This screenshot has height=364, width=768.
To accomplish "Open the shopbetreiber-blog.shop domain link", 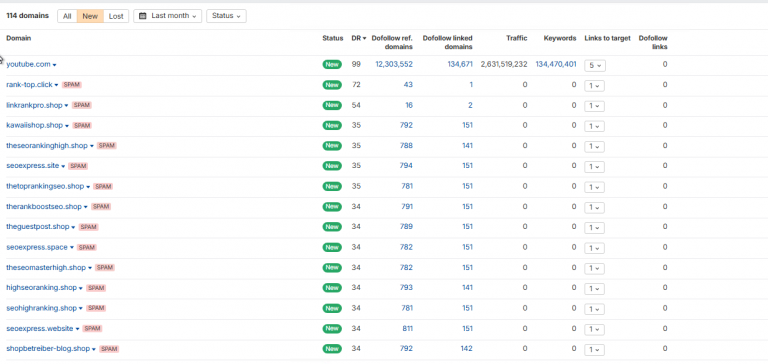I will click(48, 349).
